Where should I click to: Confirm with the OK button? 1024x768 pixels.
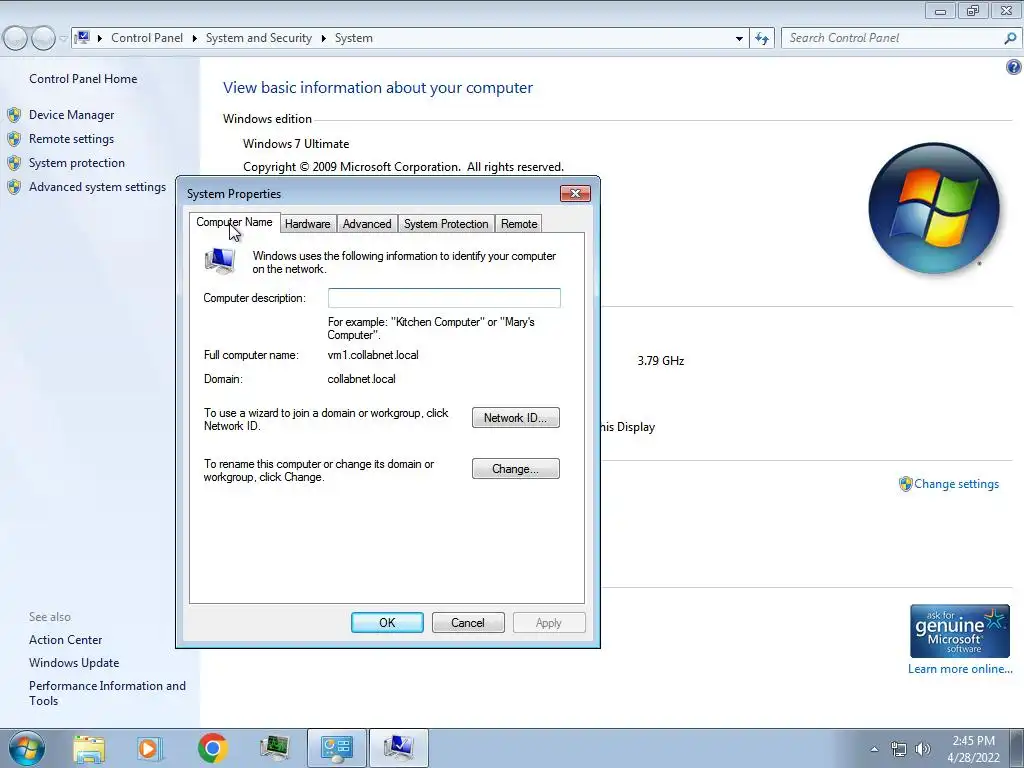click(387, 622)
